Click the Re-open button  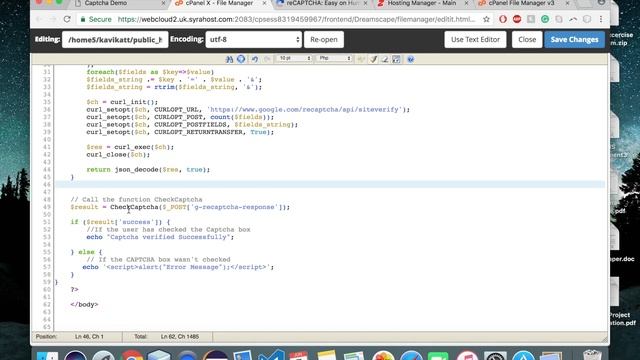tap(324, 40)
